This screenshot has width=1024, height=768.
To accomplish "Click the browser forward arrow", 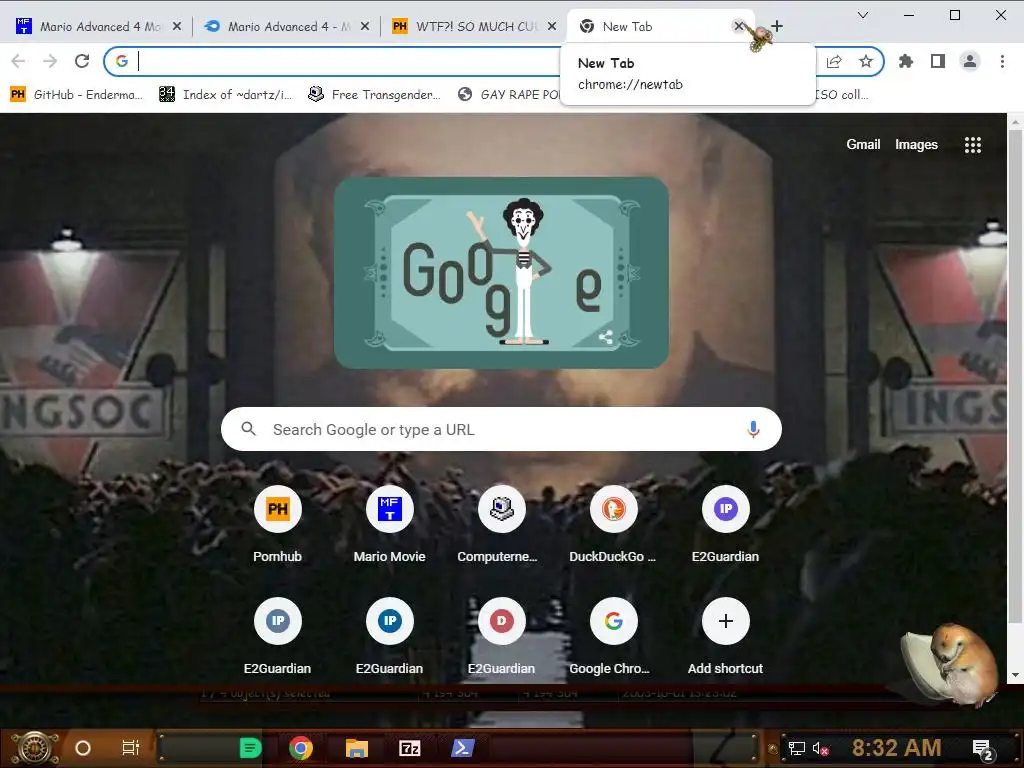I will coord(50,61).
